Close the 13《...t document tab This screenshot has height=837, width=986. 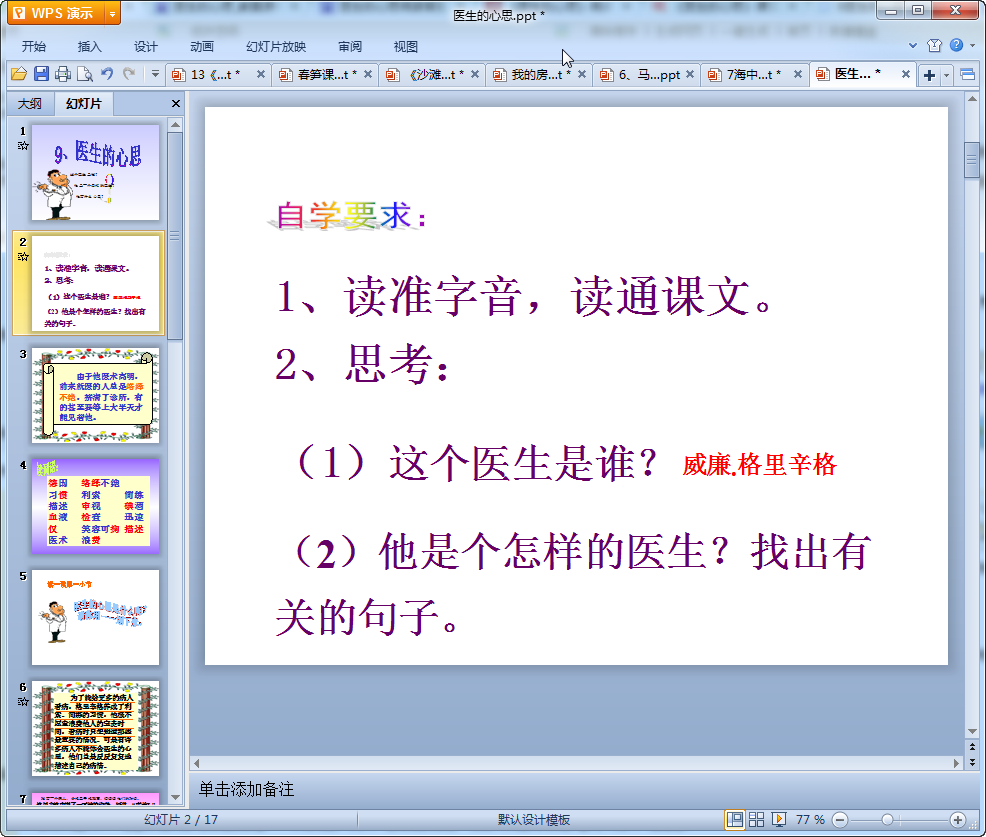[260, 74]
